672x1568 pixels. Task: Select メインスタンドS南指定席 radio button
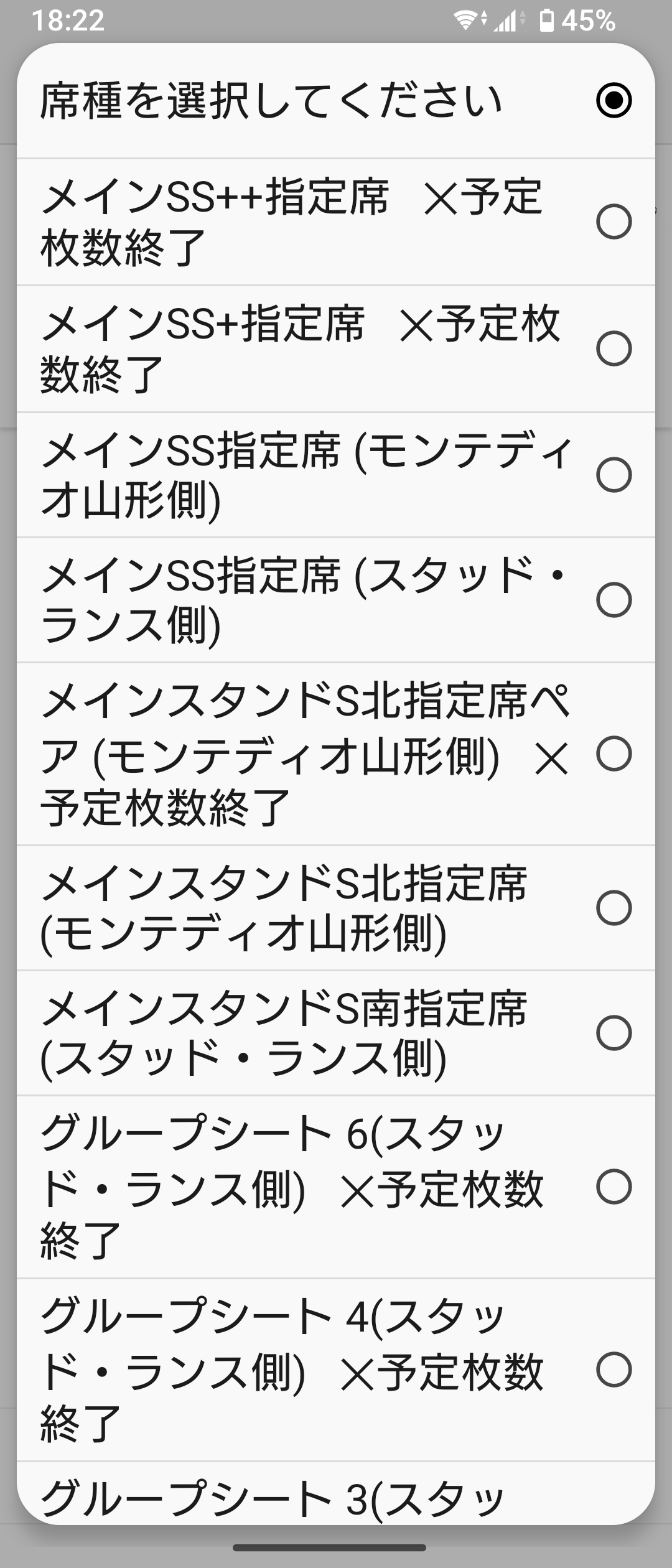614,1033
